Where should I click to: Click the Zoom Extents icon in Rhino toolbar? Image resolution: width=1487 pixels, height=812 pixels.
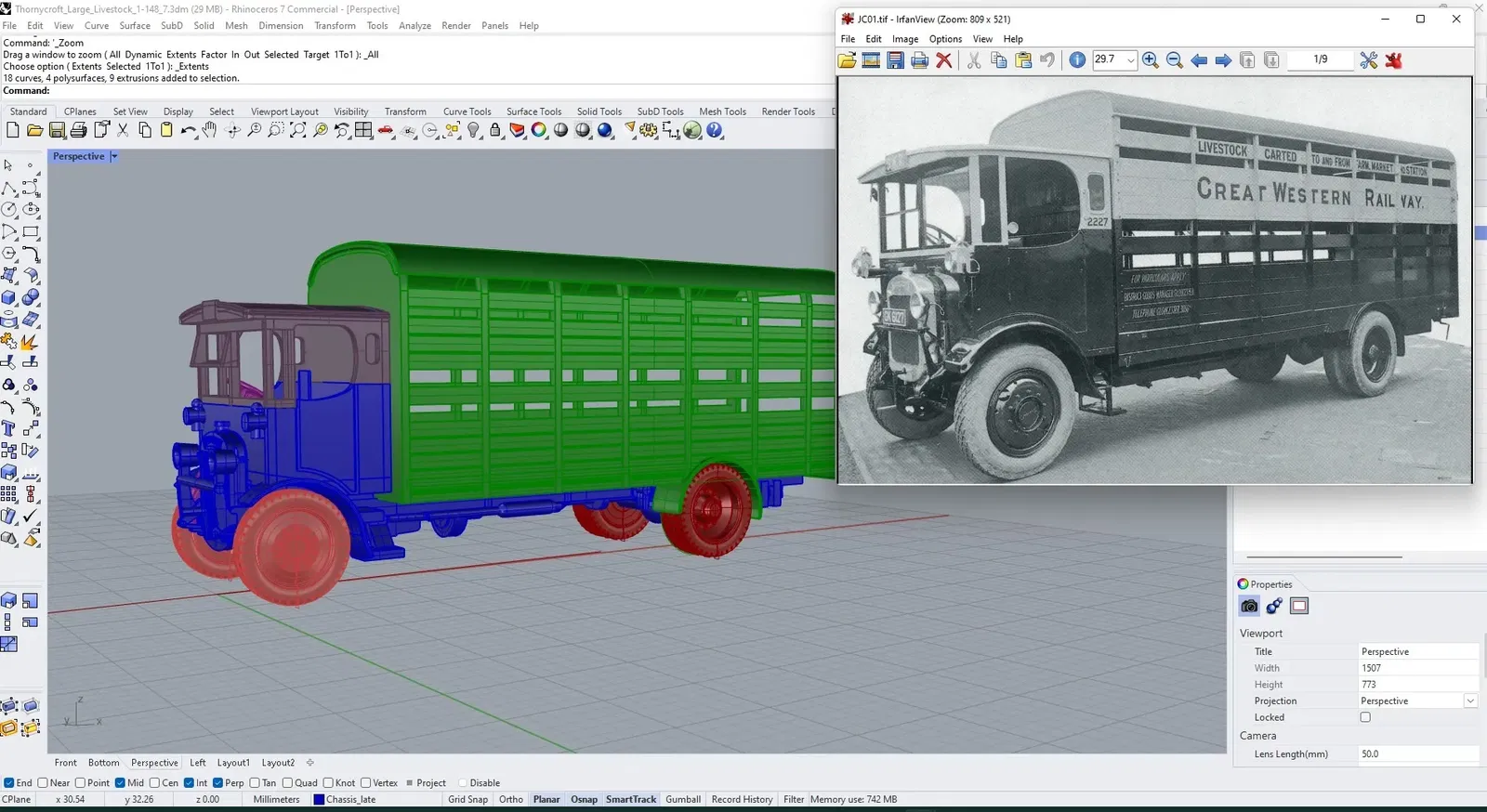[x=297, y=131]
